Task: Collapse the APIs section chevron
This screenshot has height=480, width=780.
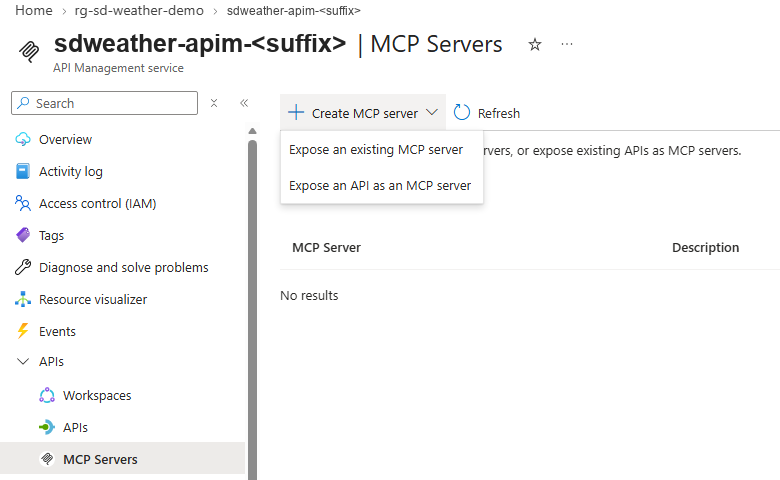Action: [x=23, y=362]
